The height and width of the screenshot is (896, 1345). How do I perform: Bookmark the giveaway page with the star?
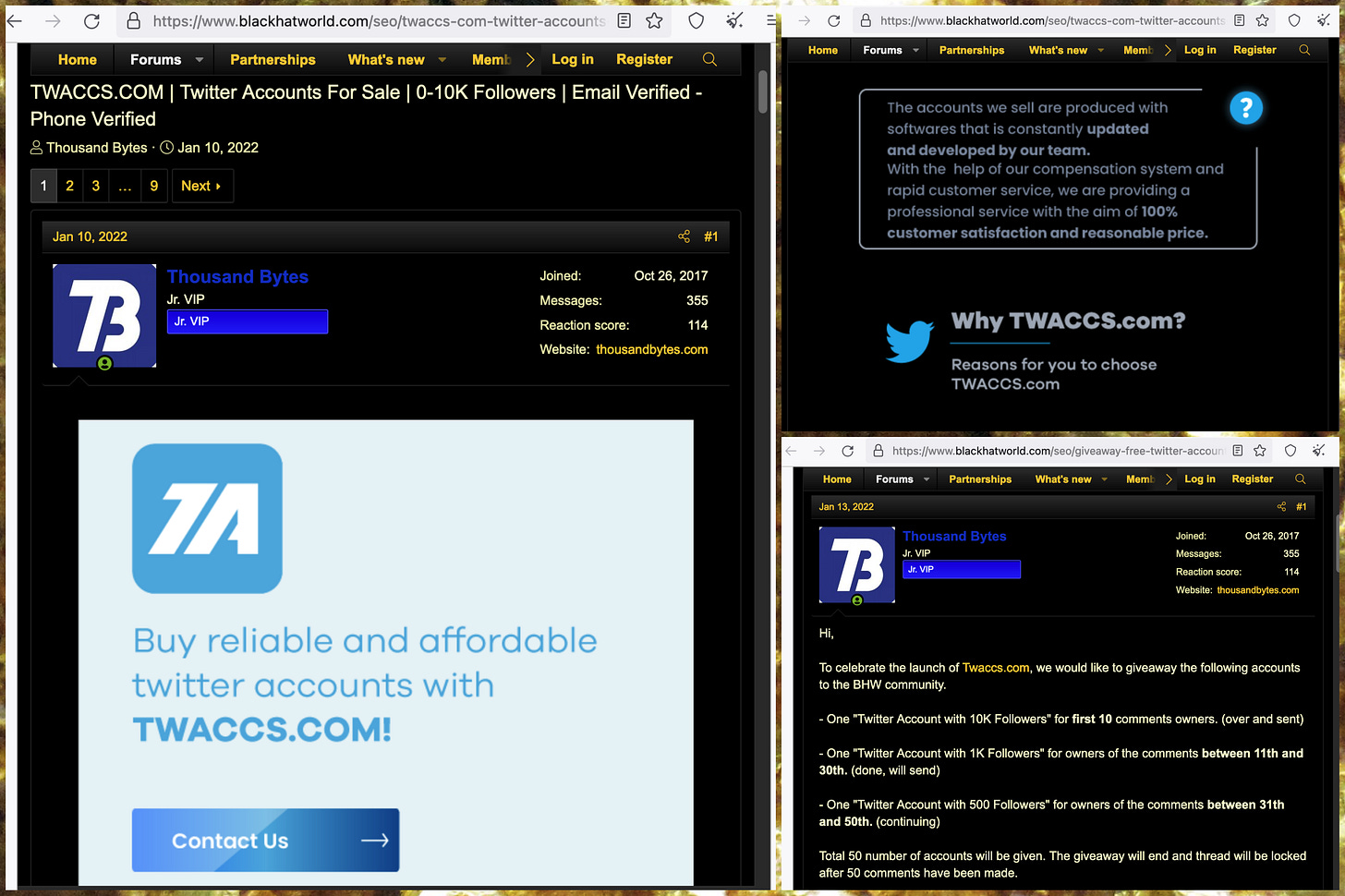(1260, 451)
